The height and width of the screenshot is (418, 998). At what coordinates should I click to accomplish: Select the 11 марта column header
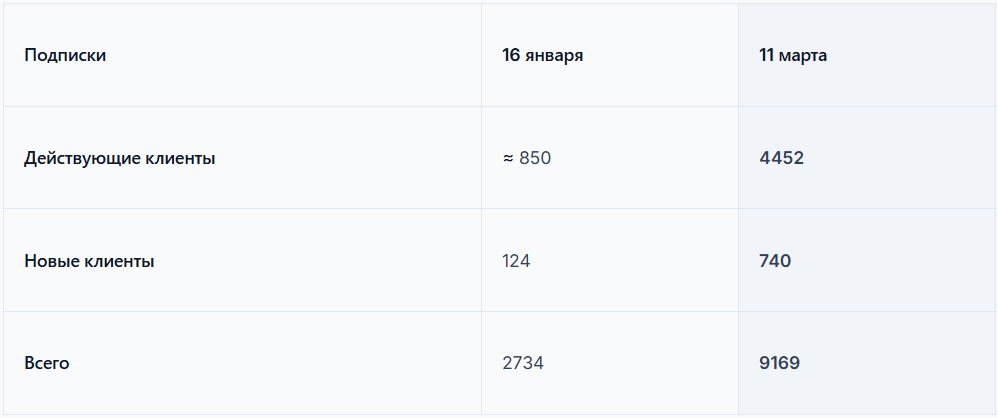793,55
